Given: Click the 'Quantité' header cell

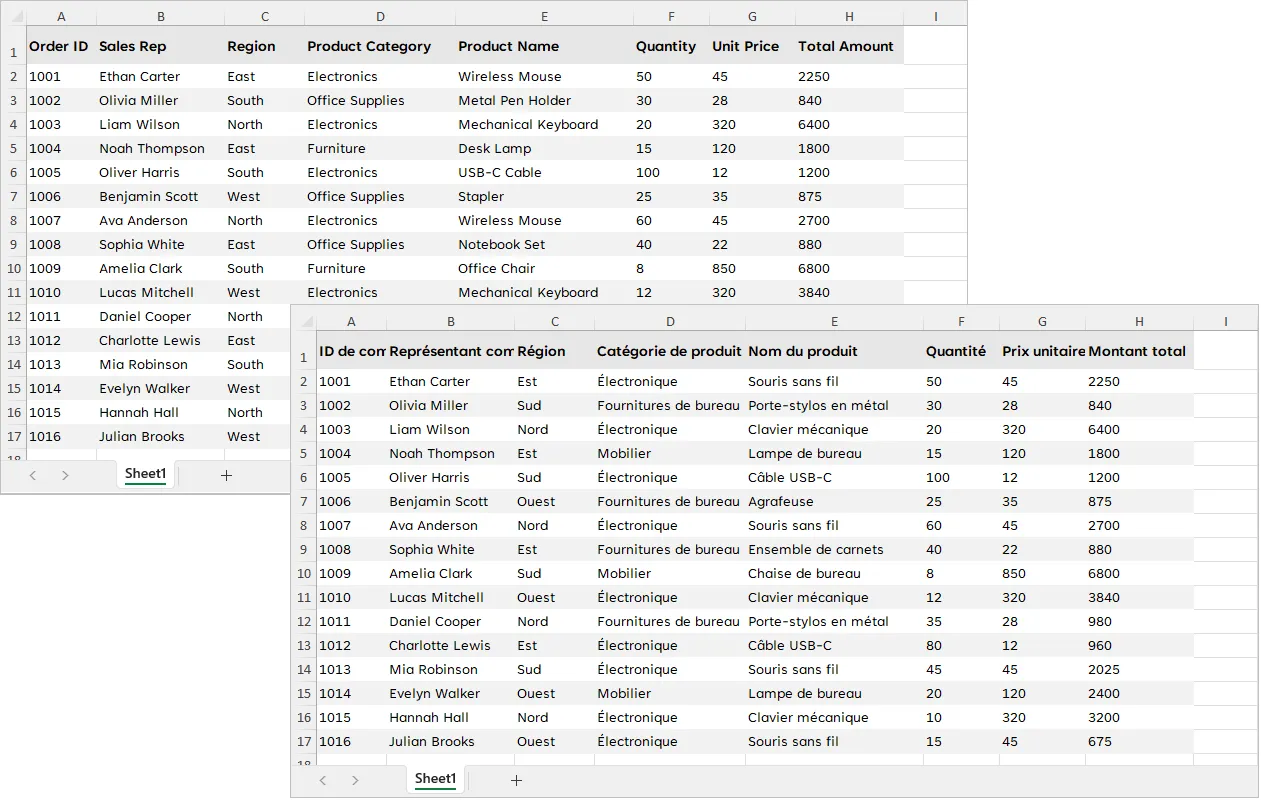Looking at the screenshot, I should click(x=961, y=350).
